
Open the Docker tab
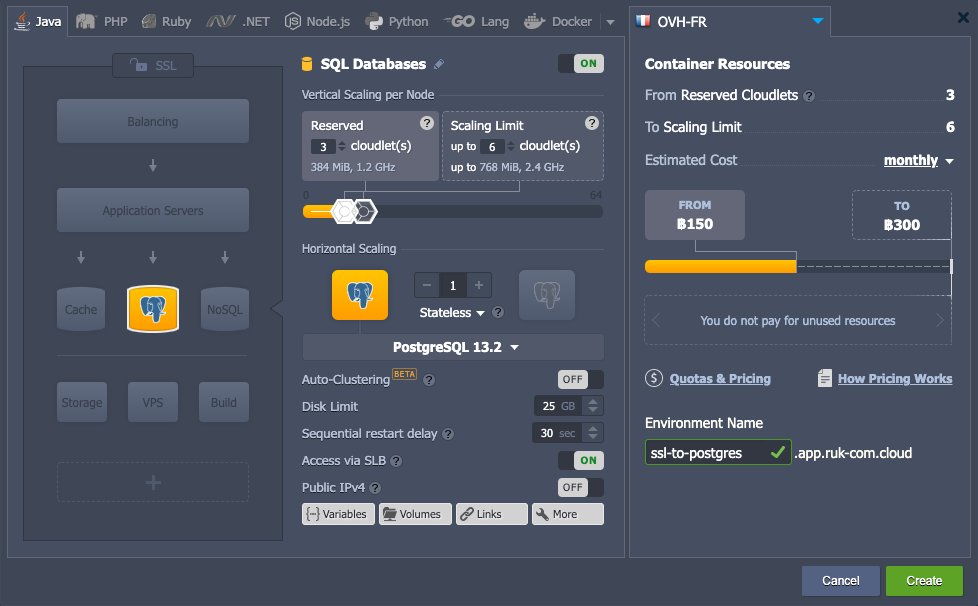(x=558, y=22)
